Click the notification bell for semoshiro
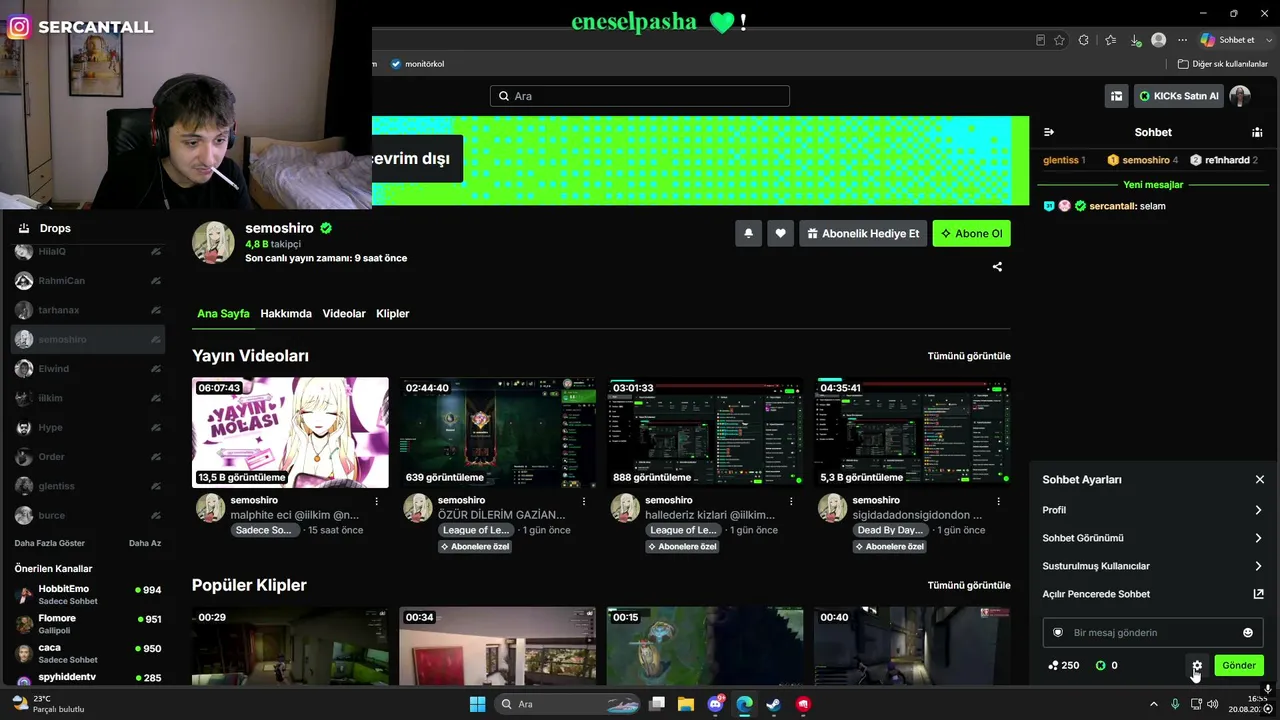Viewport: 1280px width, 720px height. pyautogui.click(x=748, y=233)
